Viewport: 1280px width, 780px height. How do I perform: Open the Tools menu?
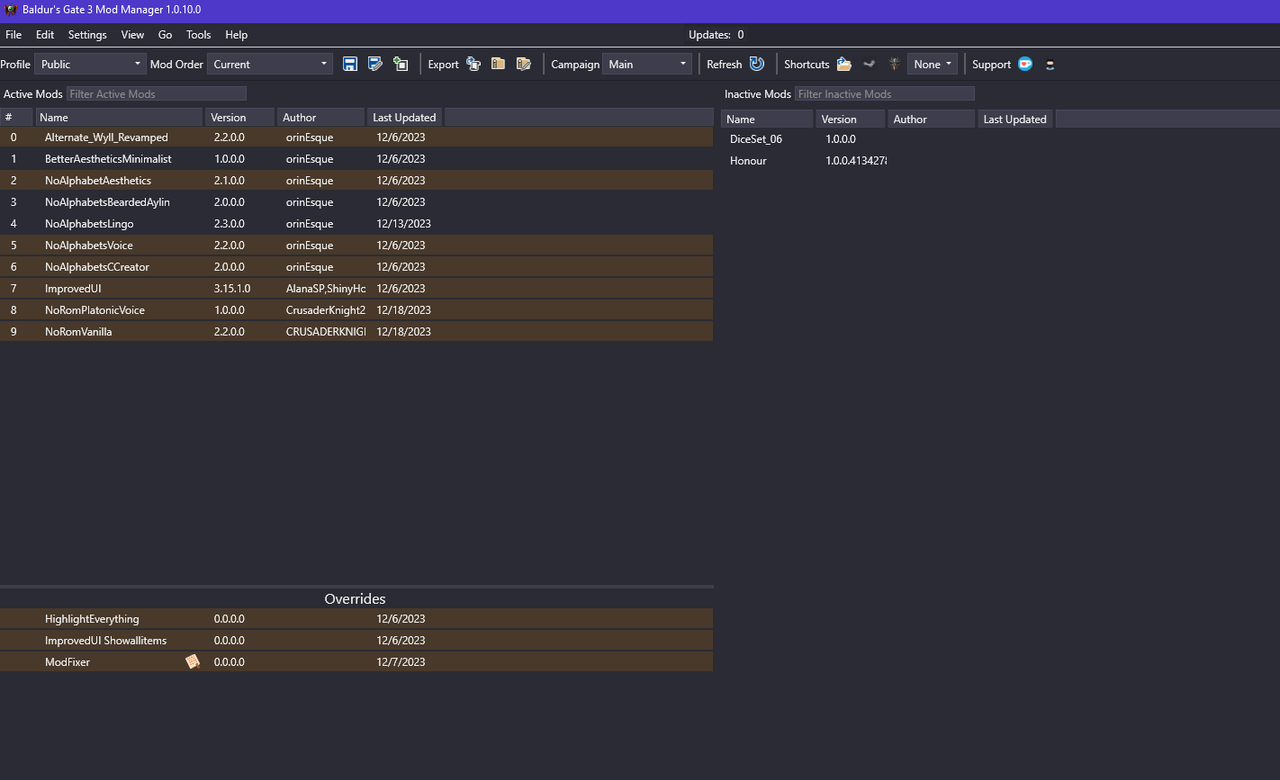pos(198,35)
